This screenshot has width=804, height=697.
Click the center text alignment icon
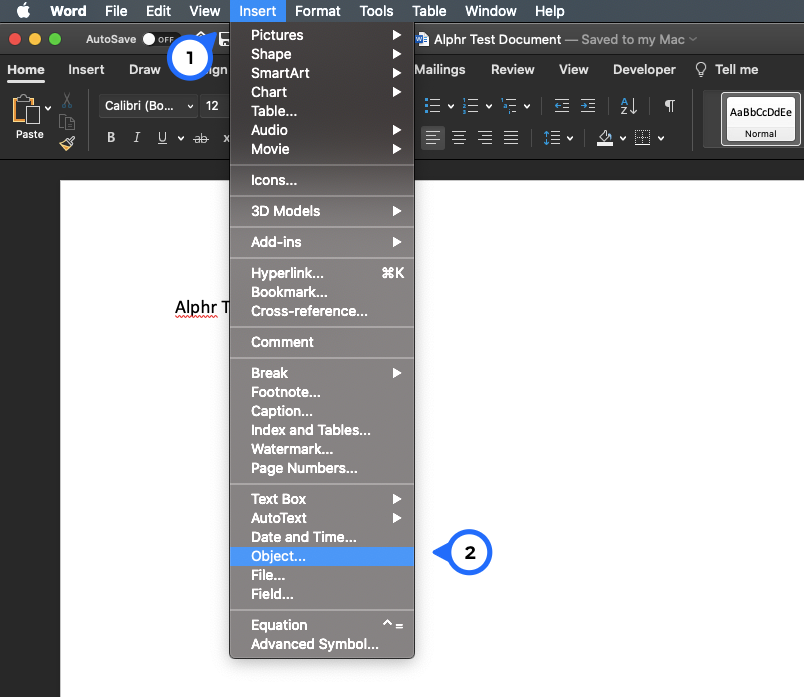tap(459, 138)
